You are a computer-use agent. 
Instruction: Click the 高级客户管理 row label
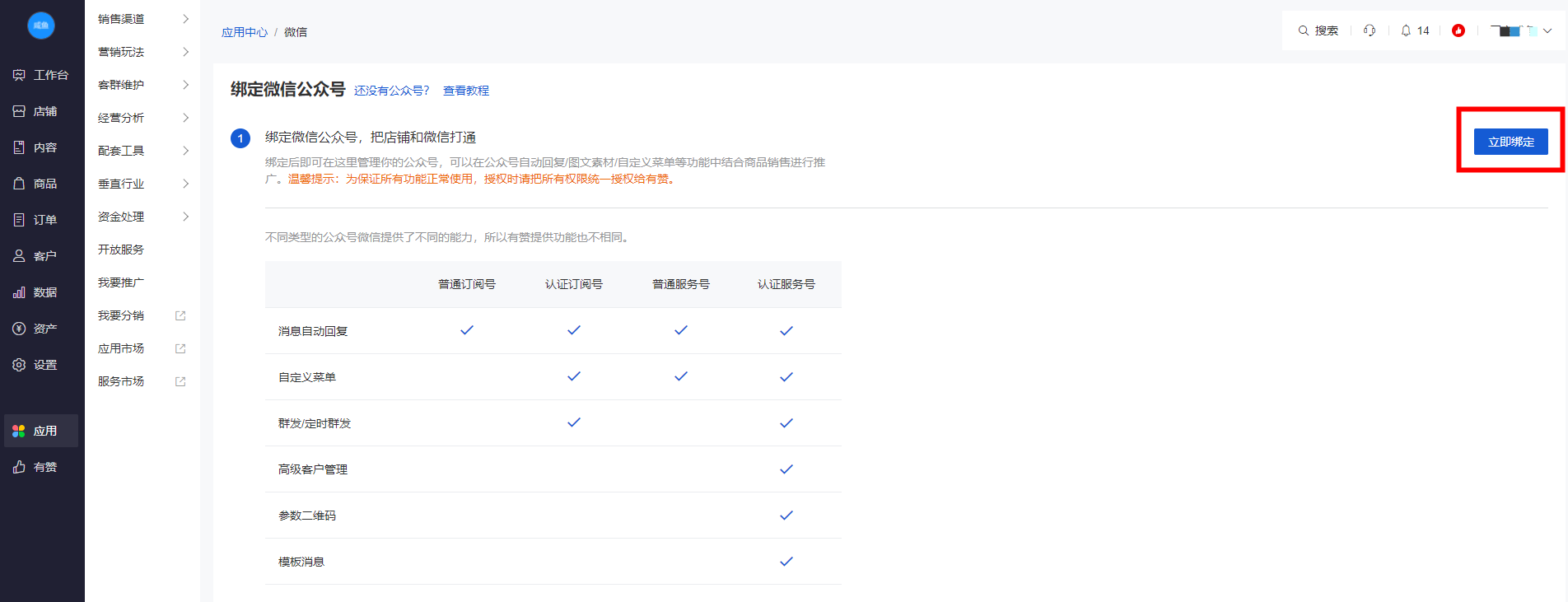coord(313,469)
